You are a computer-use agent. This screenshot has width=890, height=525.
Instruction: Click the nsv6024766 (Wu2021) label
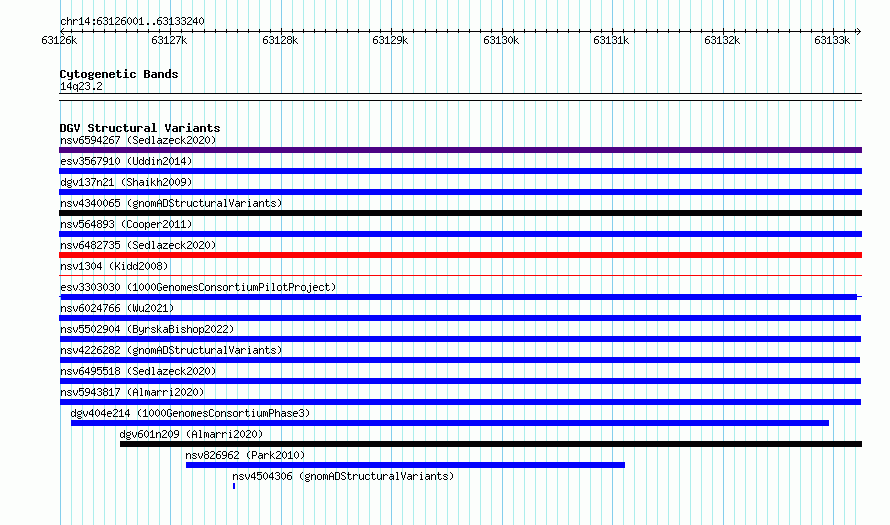tap(117, 308)
